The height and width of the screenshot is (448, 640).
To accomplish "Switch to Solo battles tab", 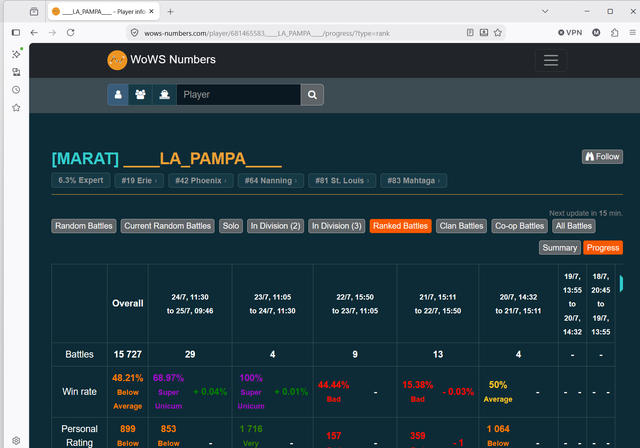I will 231,226.
